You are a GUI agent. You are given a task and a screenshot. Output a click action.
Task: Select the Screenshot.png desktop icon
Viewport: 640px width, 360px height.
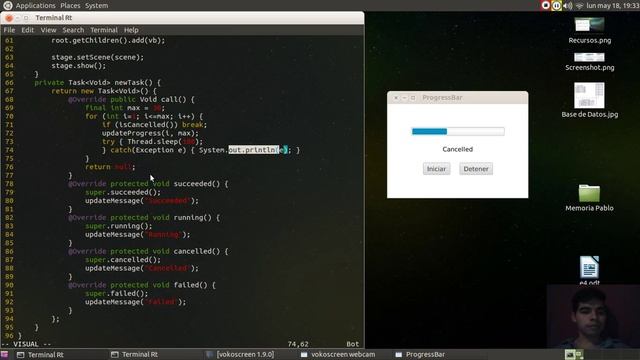coord(589,62)
